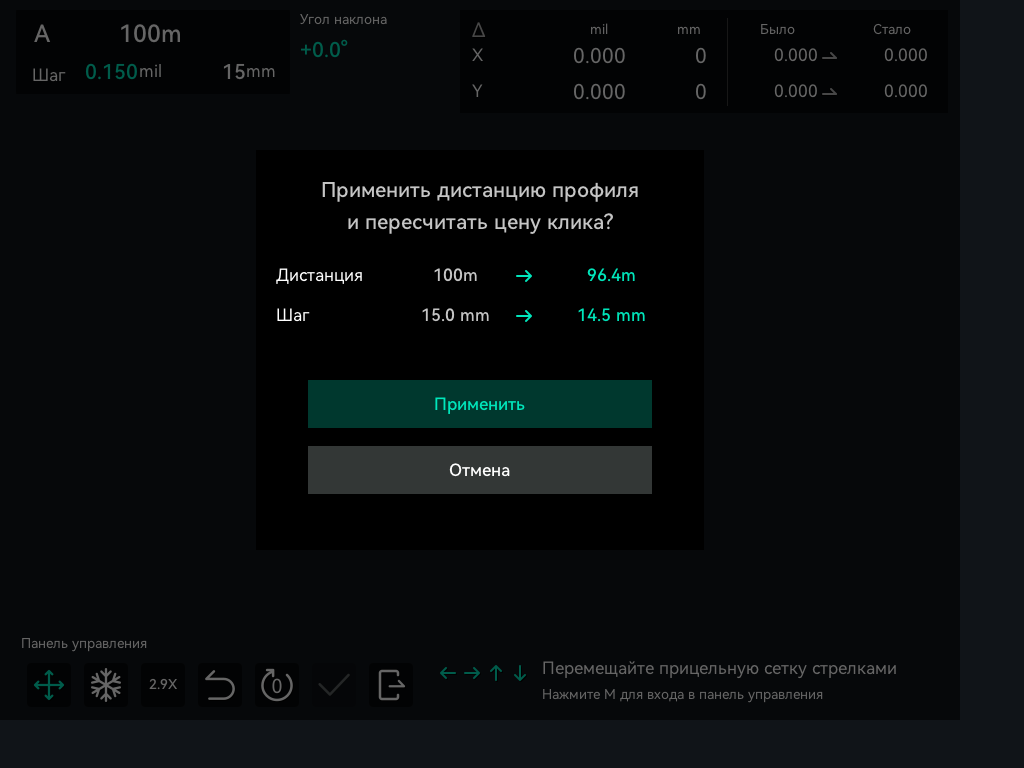Click the undo arrow icon
This screenshot has width=1024, height=768.
point(219,685)
